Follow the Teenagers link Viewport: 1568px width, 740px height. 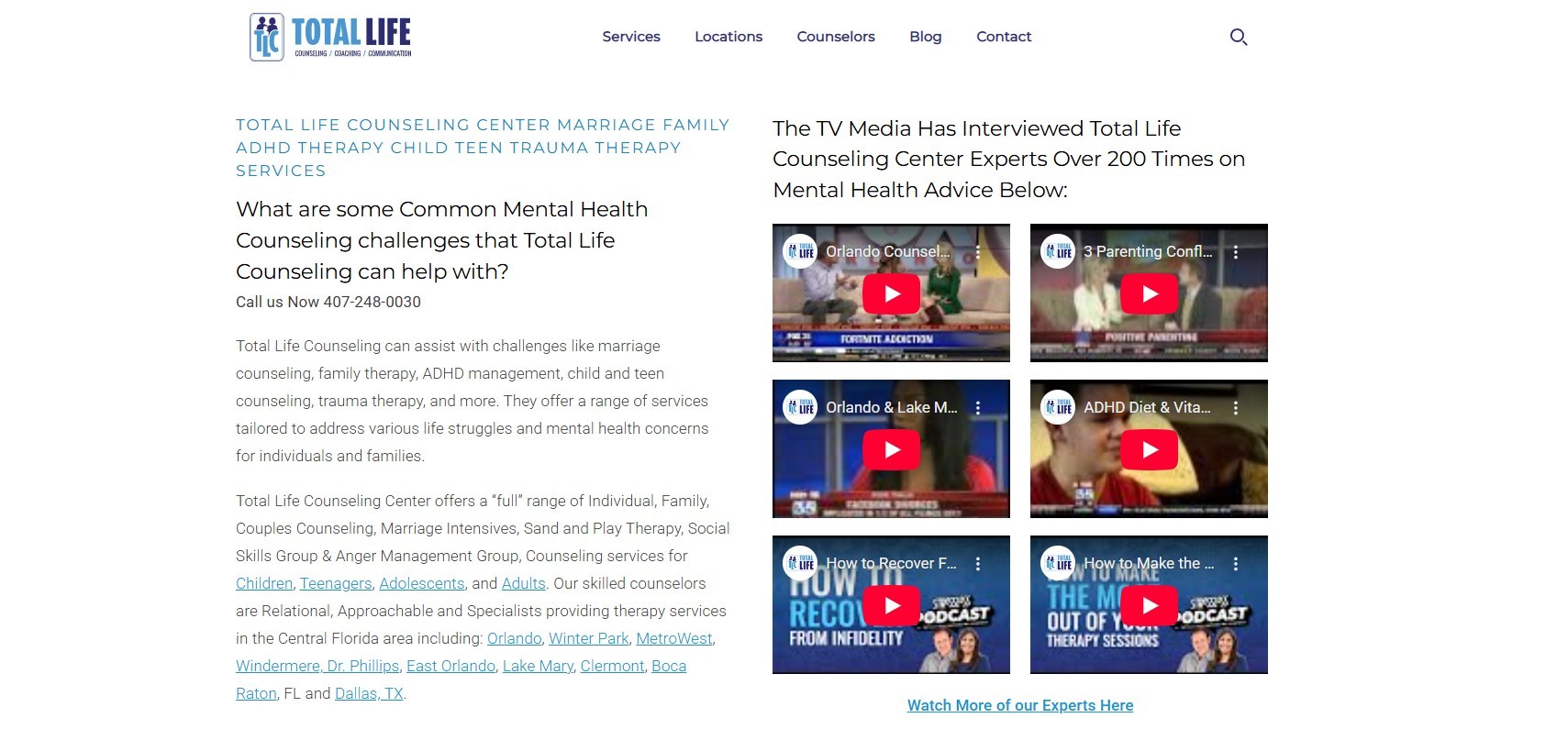coord(336,583)
